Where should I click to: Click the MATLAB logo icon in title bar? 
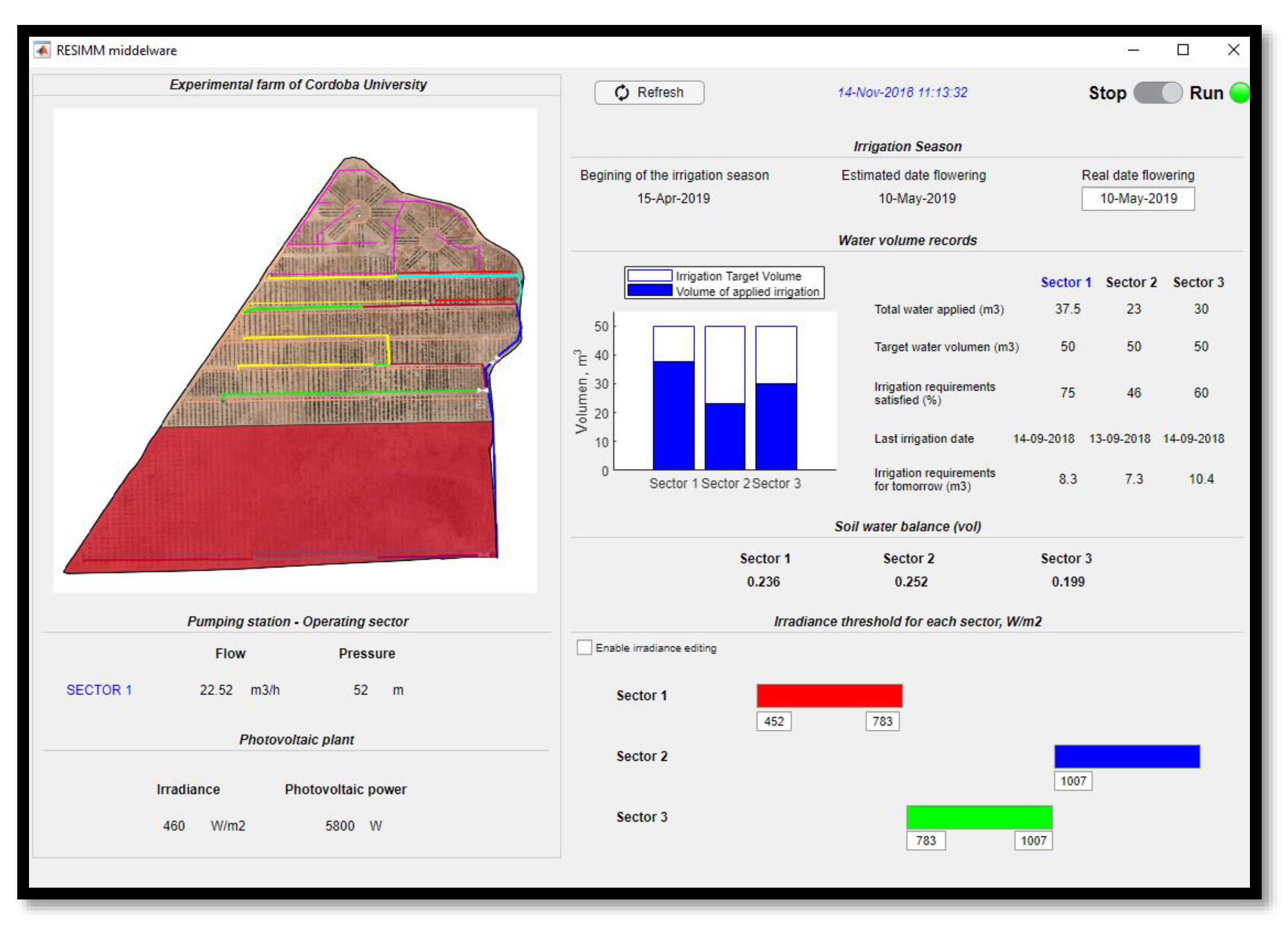pyautogui.click(x=42, y=50)
